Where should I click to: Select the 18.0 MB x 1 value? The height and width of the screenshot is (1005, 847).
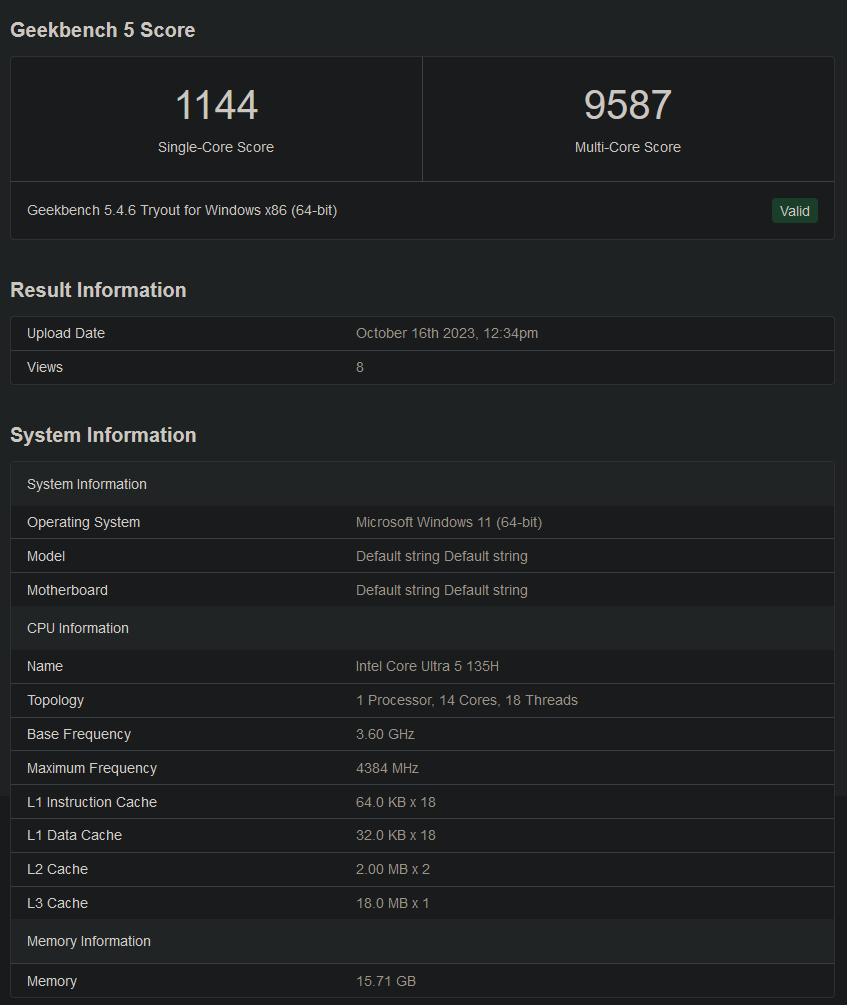392,904
